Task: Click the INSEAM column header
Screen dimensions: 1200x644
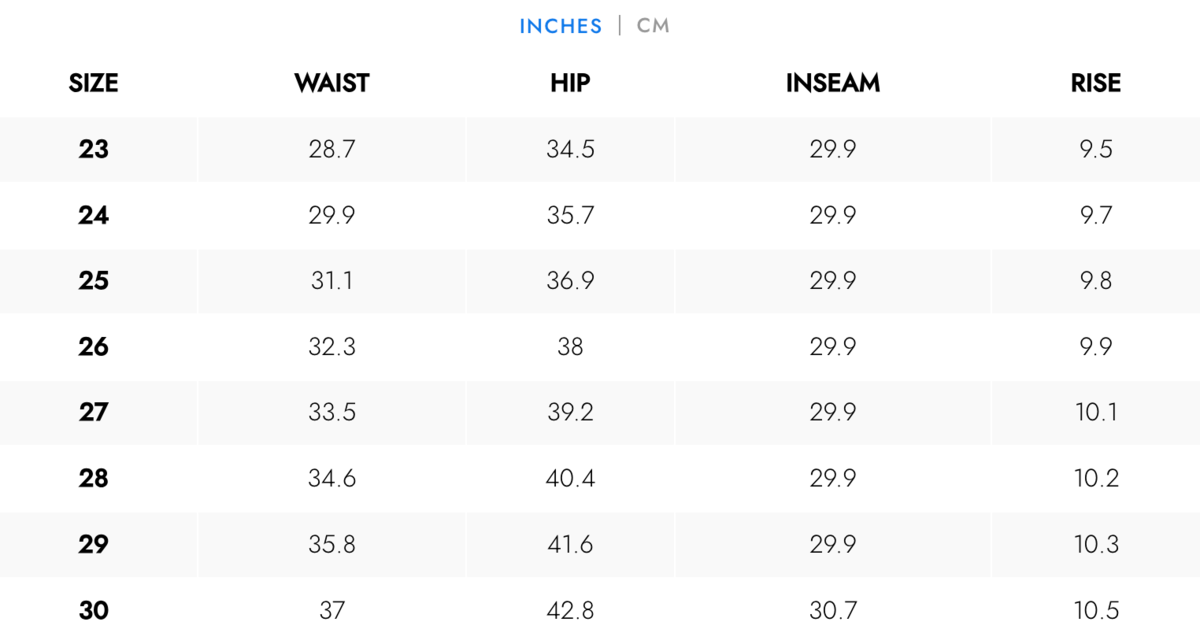Action: (832, 83)
